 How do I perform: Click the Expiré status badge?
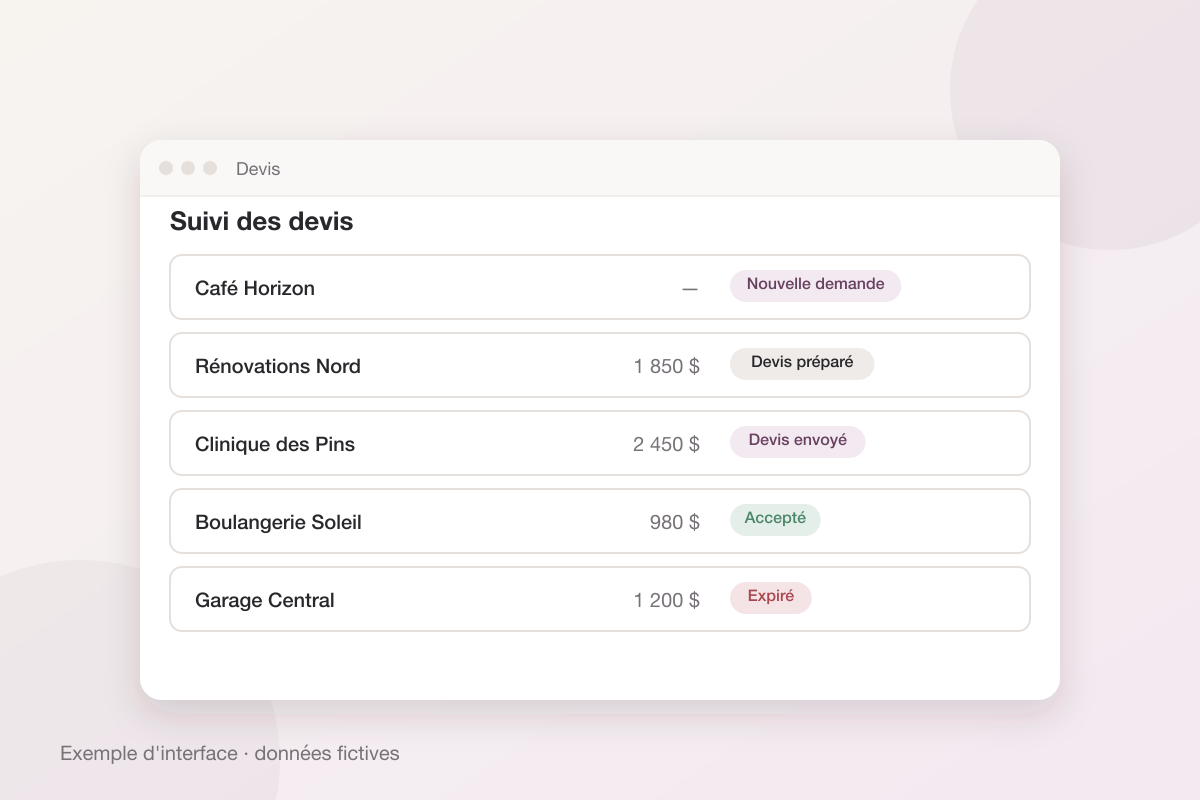[770, 597]
